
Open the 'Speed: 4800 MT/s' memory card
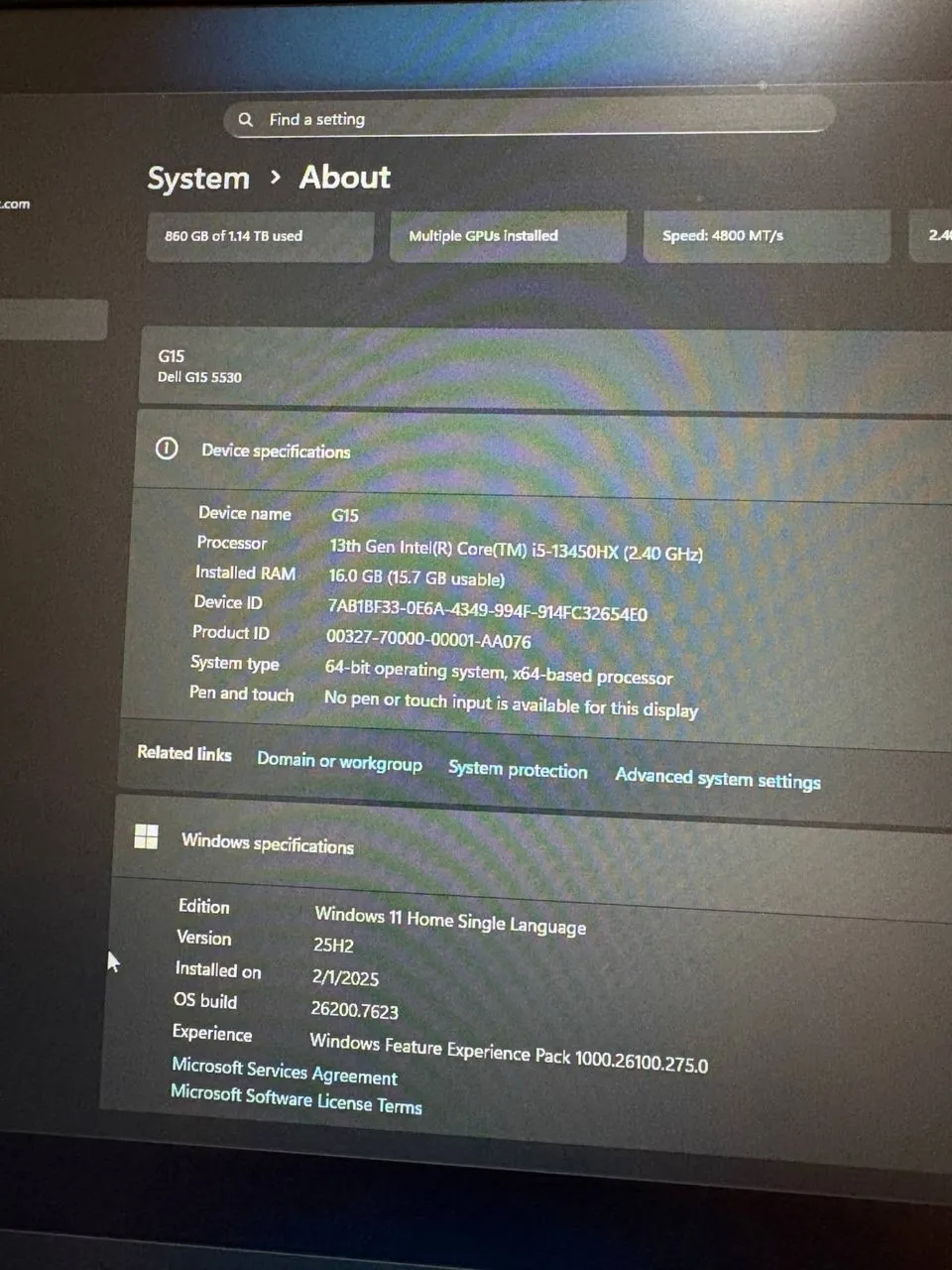tap(766, 236)
